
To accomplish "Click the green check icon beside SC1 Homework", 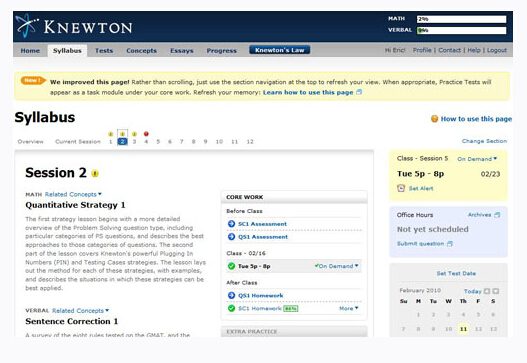I will (x=231, y=308).
